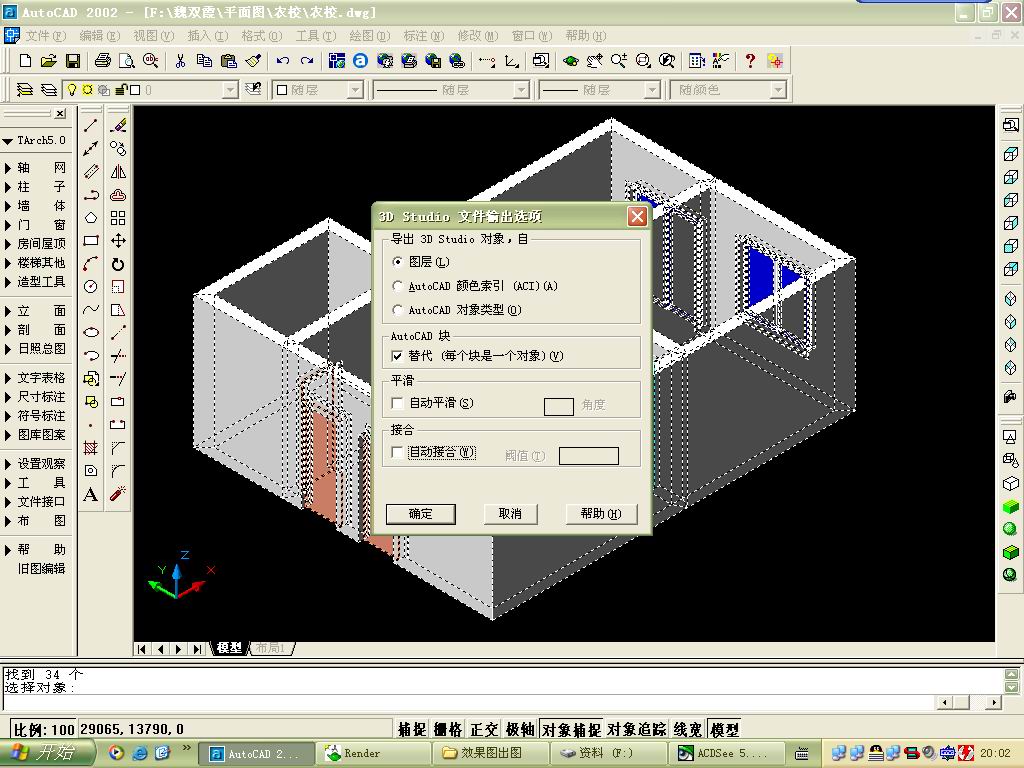Screen dimensions: 1024x768
Task: Open the plot style 随颜色 dropdown
Action: 777,89
